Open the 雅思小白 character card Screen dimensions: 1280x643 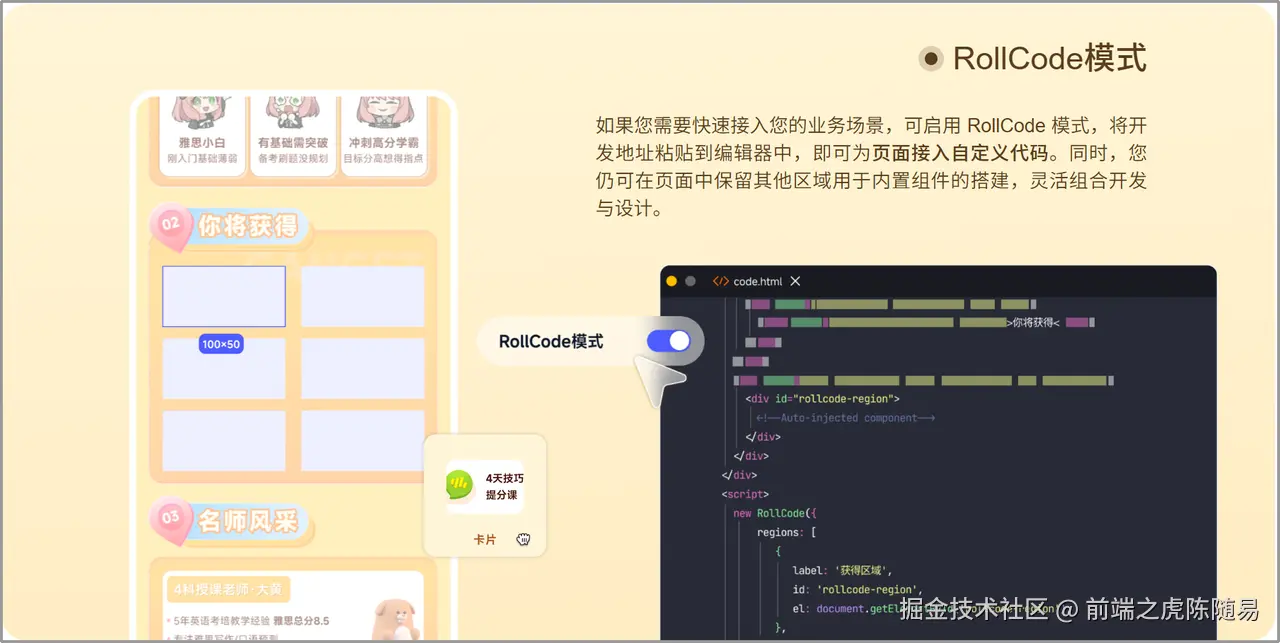202,135
